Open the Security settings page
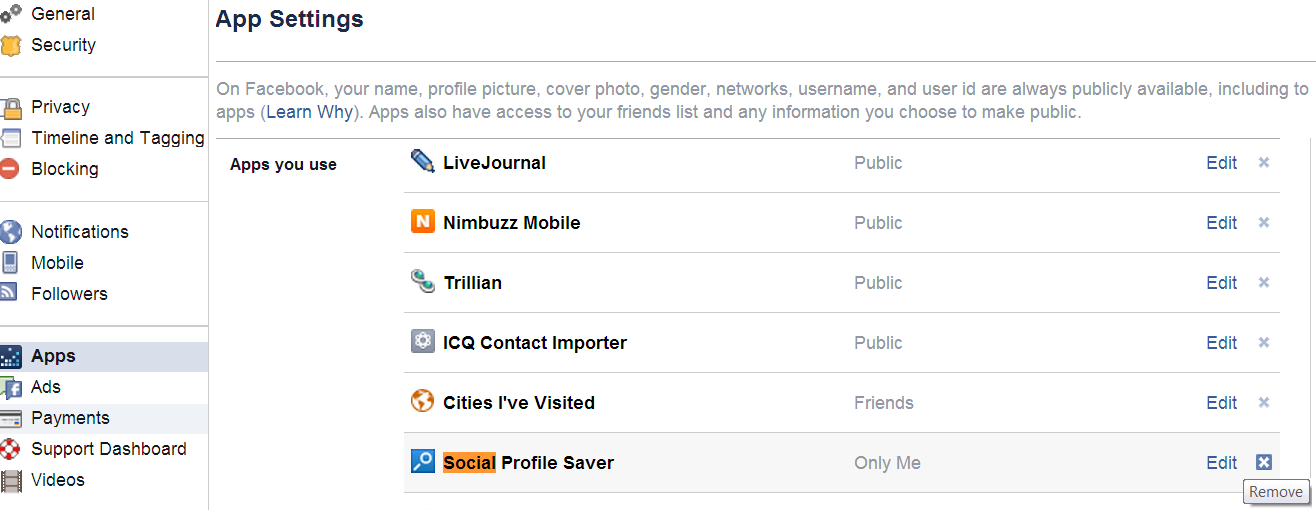1316x510 pixels. coord(63,45)
